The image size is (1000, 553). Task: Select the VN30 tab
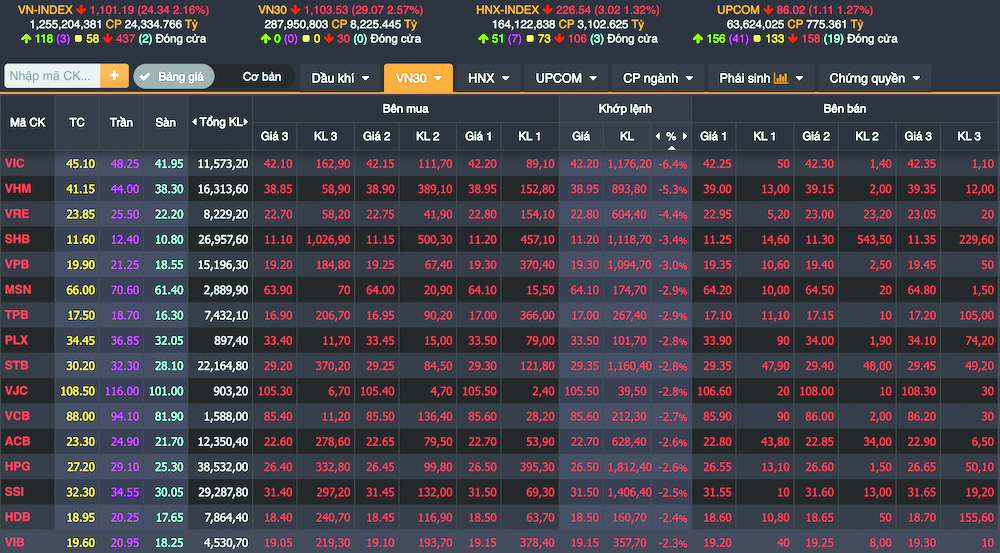[x=418, y=78]
